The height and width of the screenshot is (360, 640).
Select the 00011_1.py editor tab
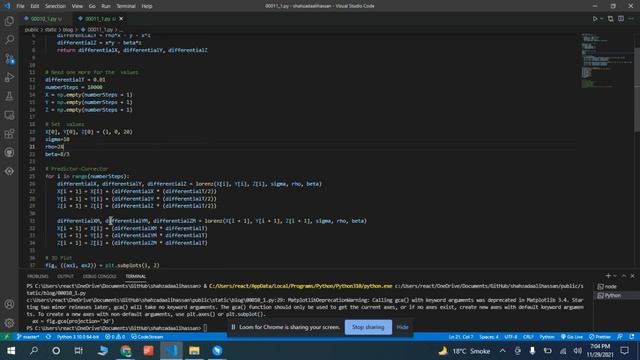point(97,19)
